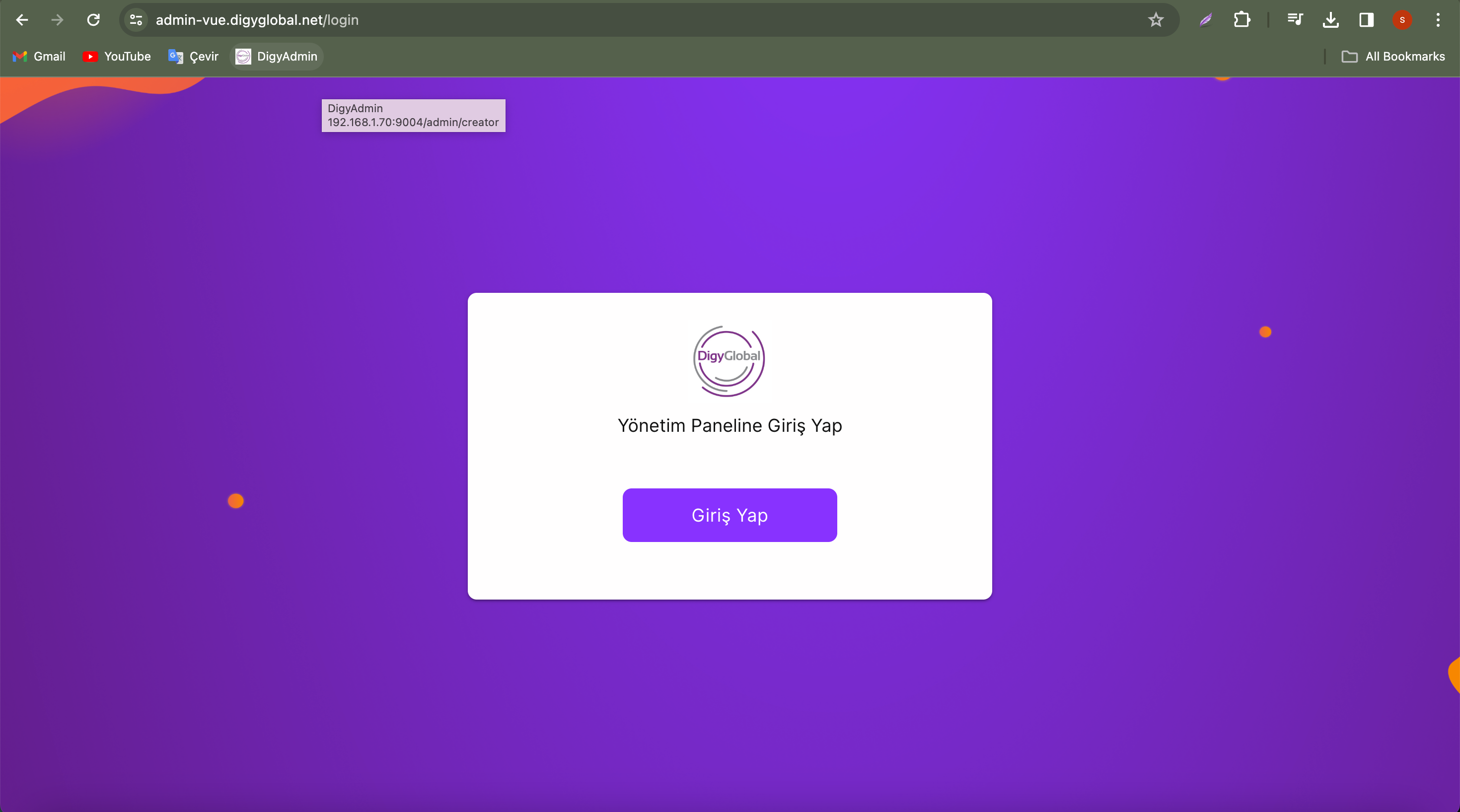
Task: Click the purple Giriş Yap button
Action: point(730,515)
